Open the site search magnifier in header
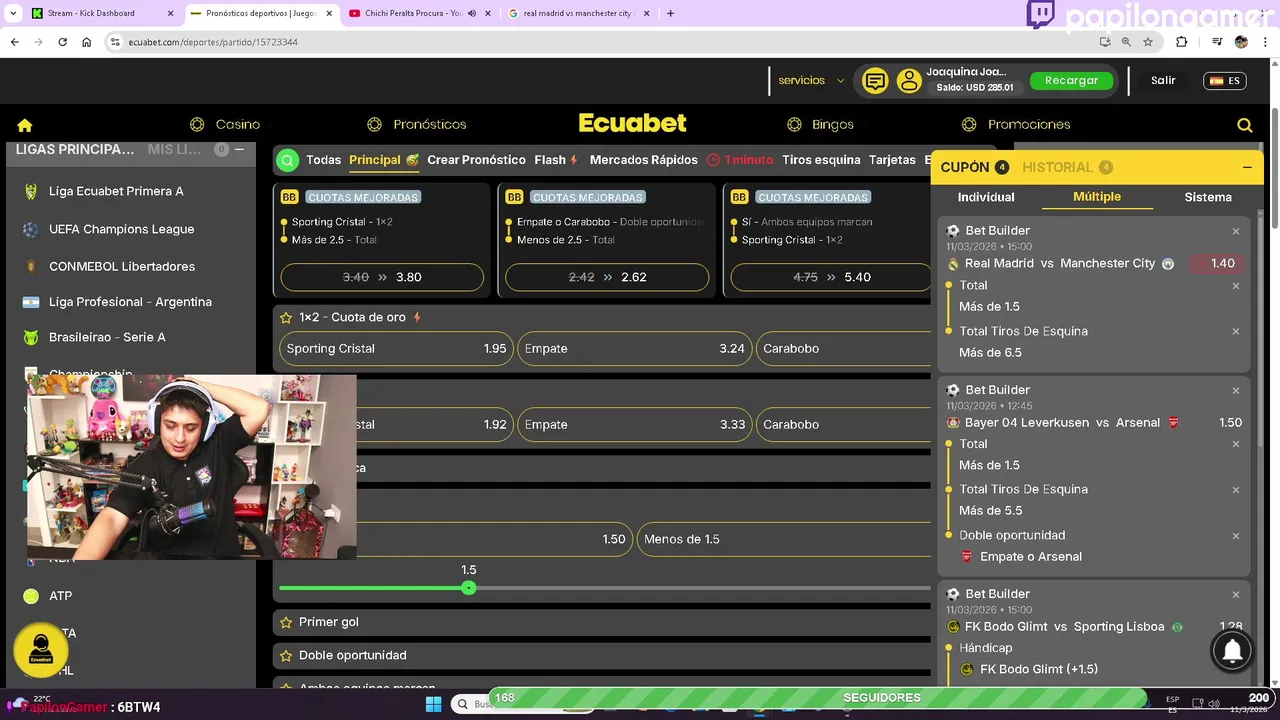The width and height of the screenshot is (1280, 720). [1245, 125]
